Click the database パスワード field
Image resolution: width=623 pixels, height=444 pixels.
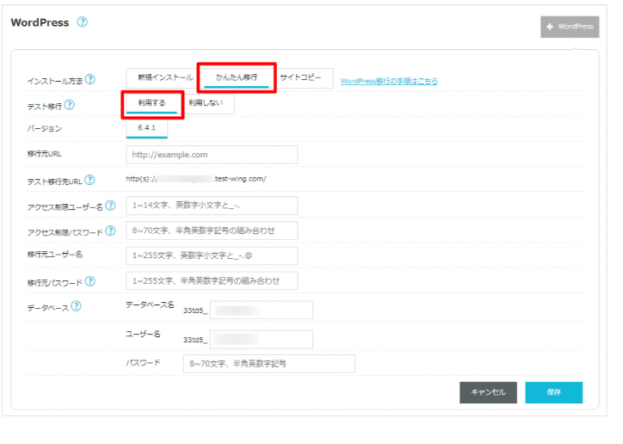(269, 364)
